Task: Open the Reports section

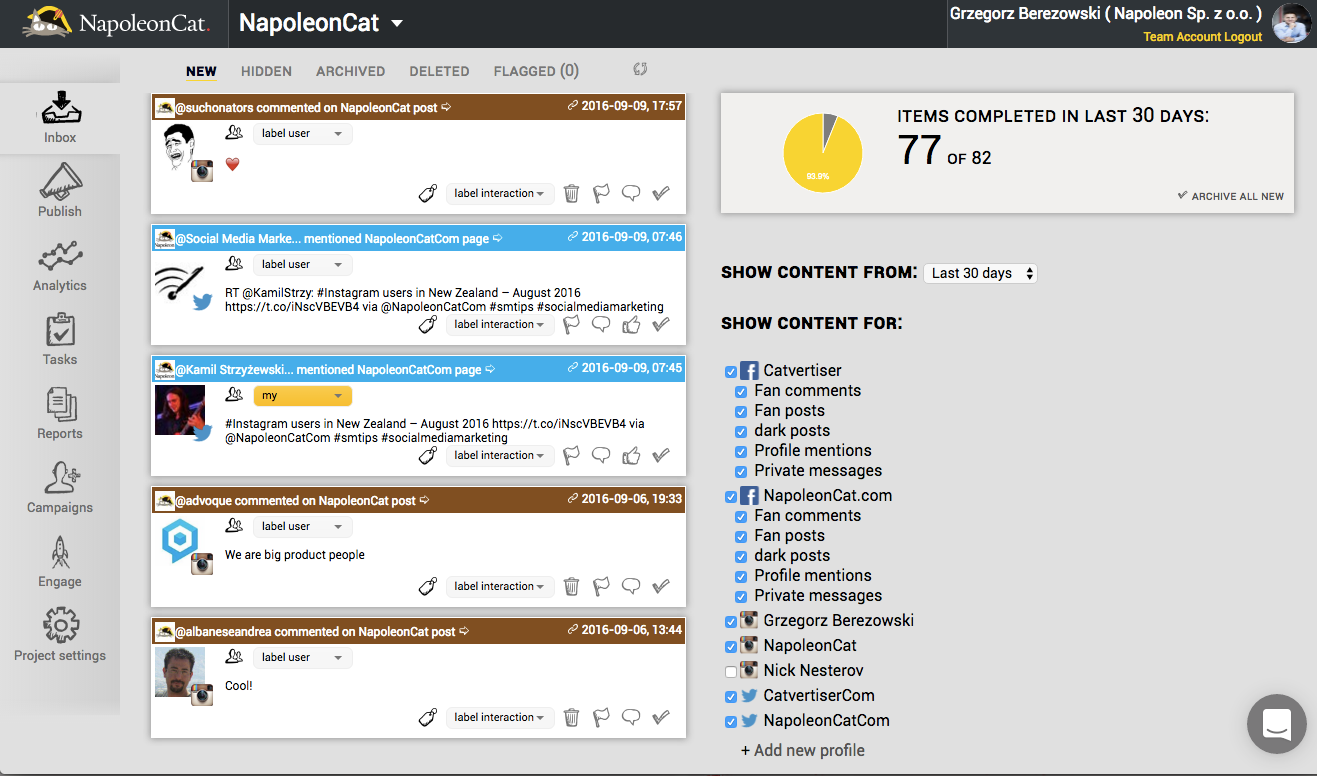Action: [x=60, y=414]
